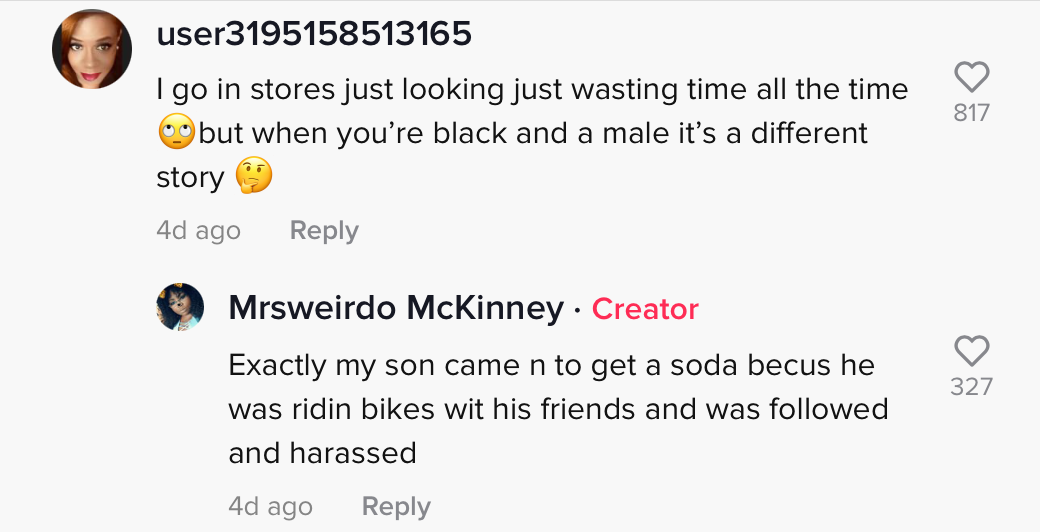1040x532 pixels.
Task: Click the thinking face emoji after 'story'
Action: 254,176
